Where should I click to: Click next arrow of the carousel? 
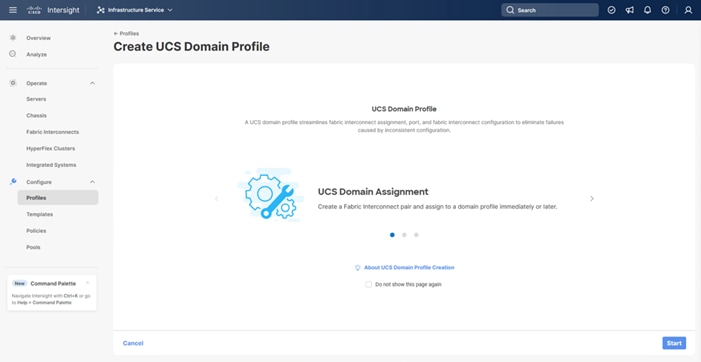pyautogui.click(x=592, y=198)
